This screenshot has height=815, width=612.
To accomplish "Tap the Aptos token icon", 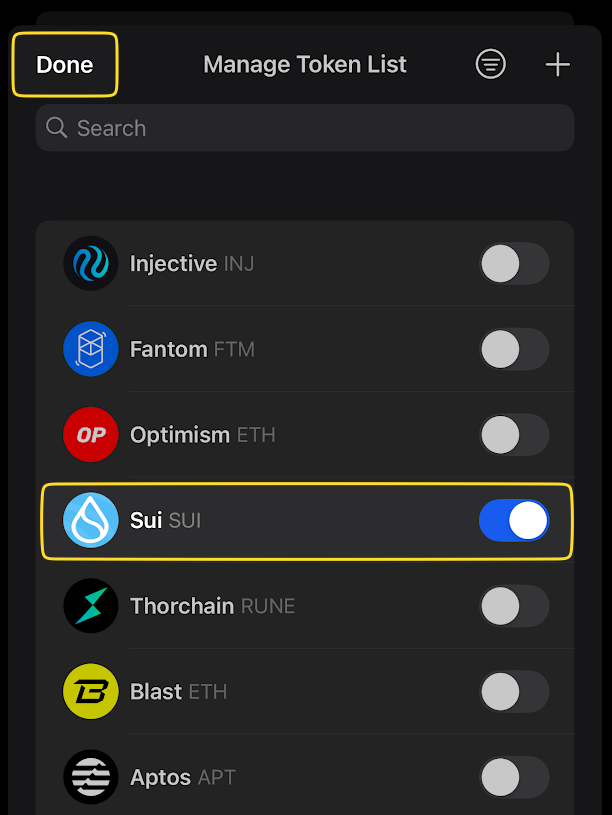I will click(x=90, y=777).
